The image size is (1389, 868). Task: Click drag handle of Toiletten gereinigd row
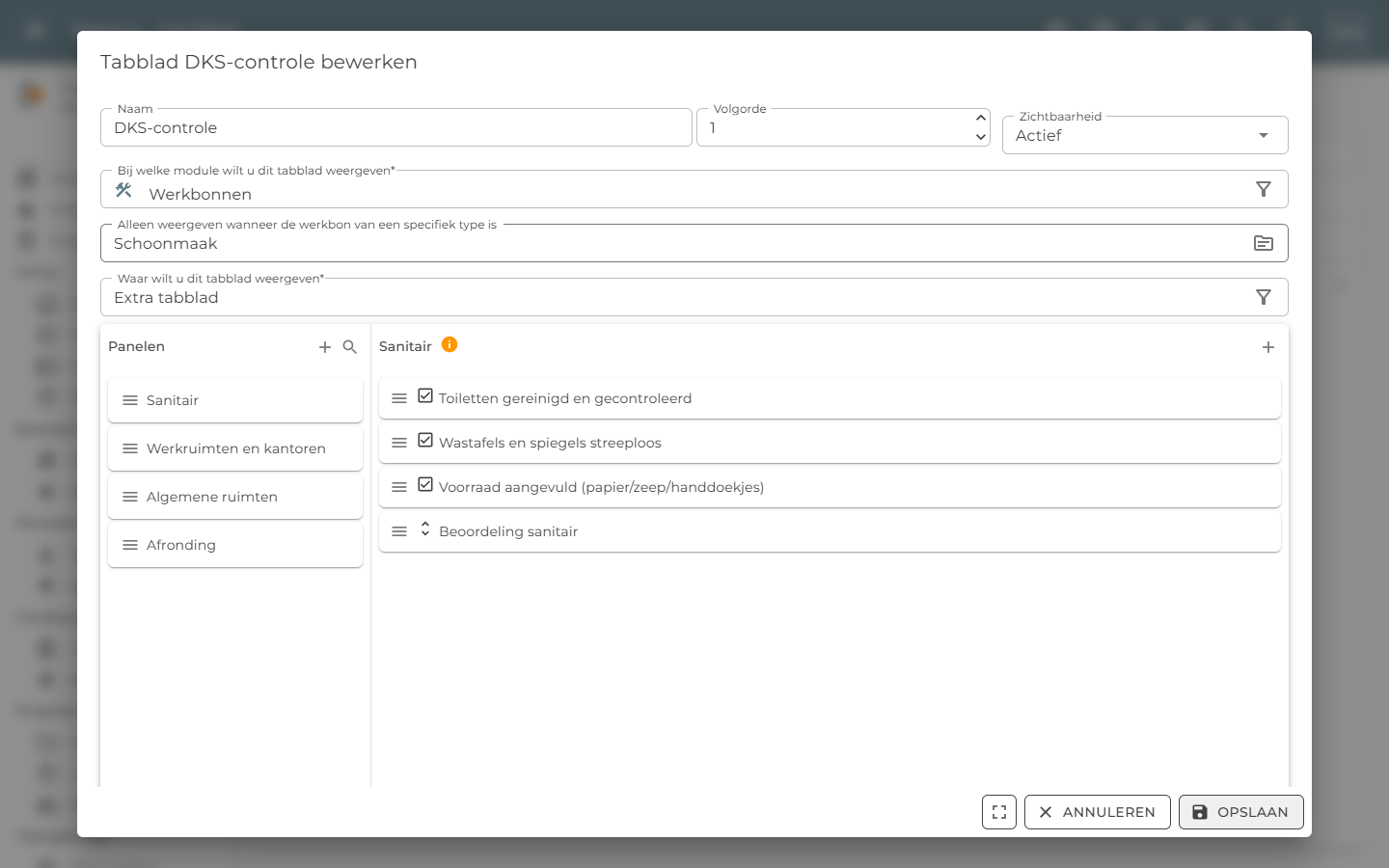[399, 398]
